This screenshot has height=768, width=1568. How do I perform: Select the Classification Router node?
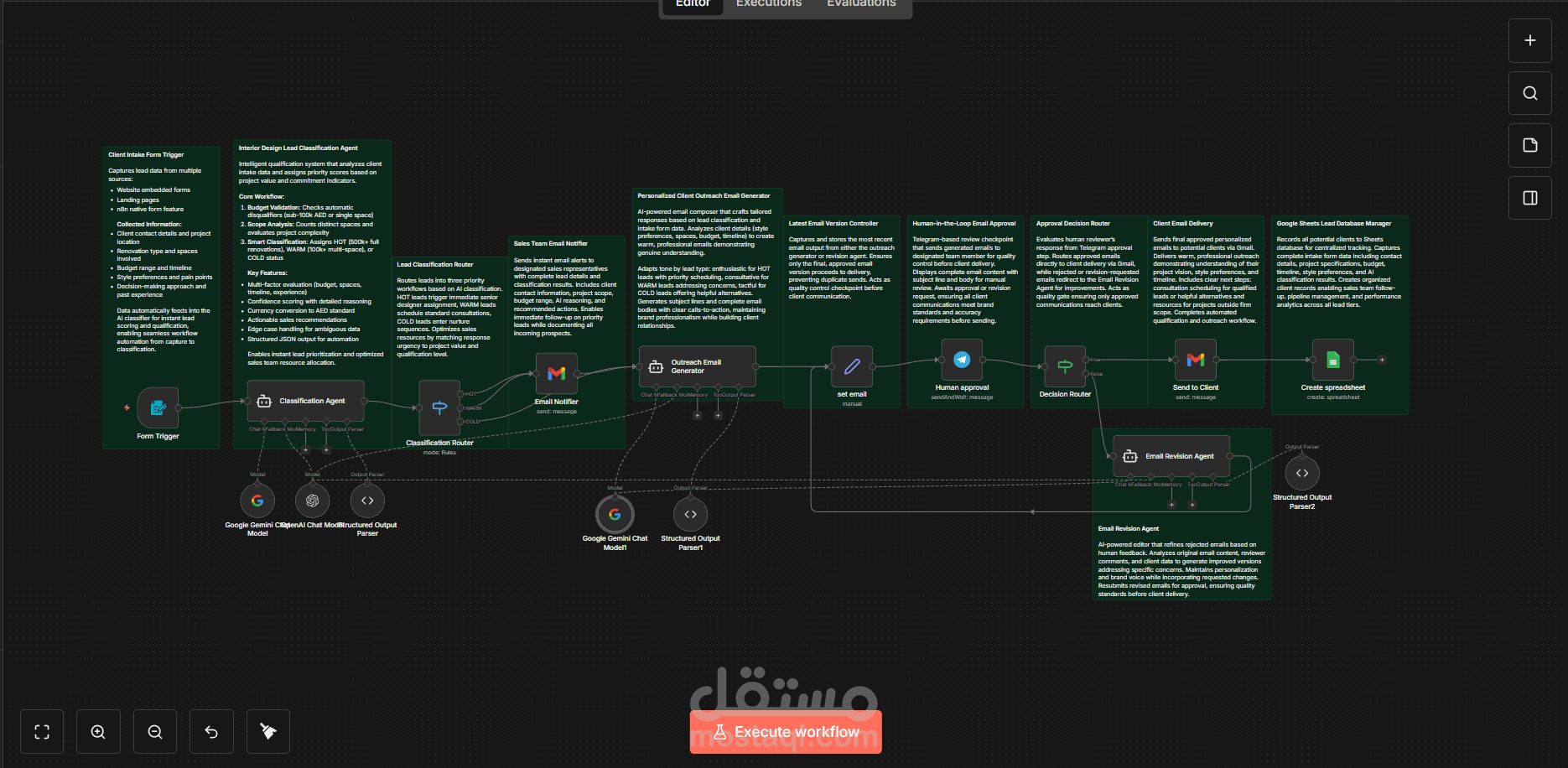tap(439, 407)
